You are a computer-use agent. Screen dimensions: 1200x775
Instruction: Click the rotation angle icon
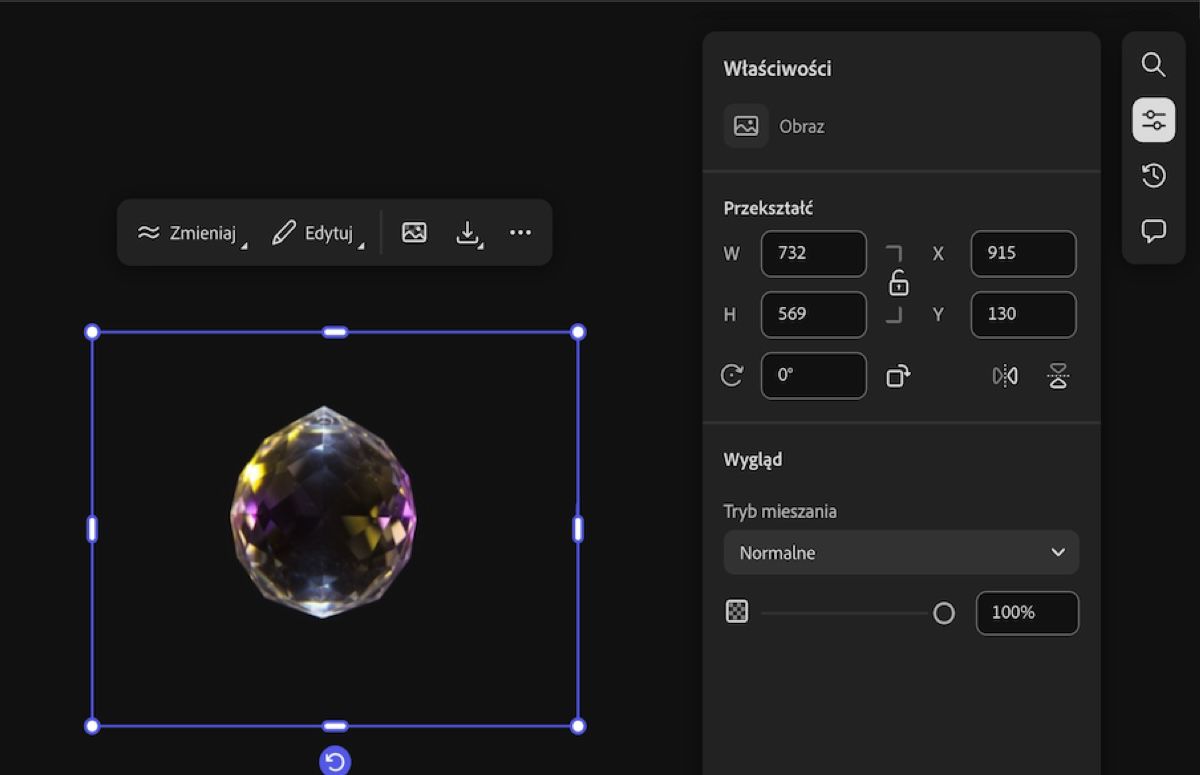[x=732, y=376]
